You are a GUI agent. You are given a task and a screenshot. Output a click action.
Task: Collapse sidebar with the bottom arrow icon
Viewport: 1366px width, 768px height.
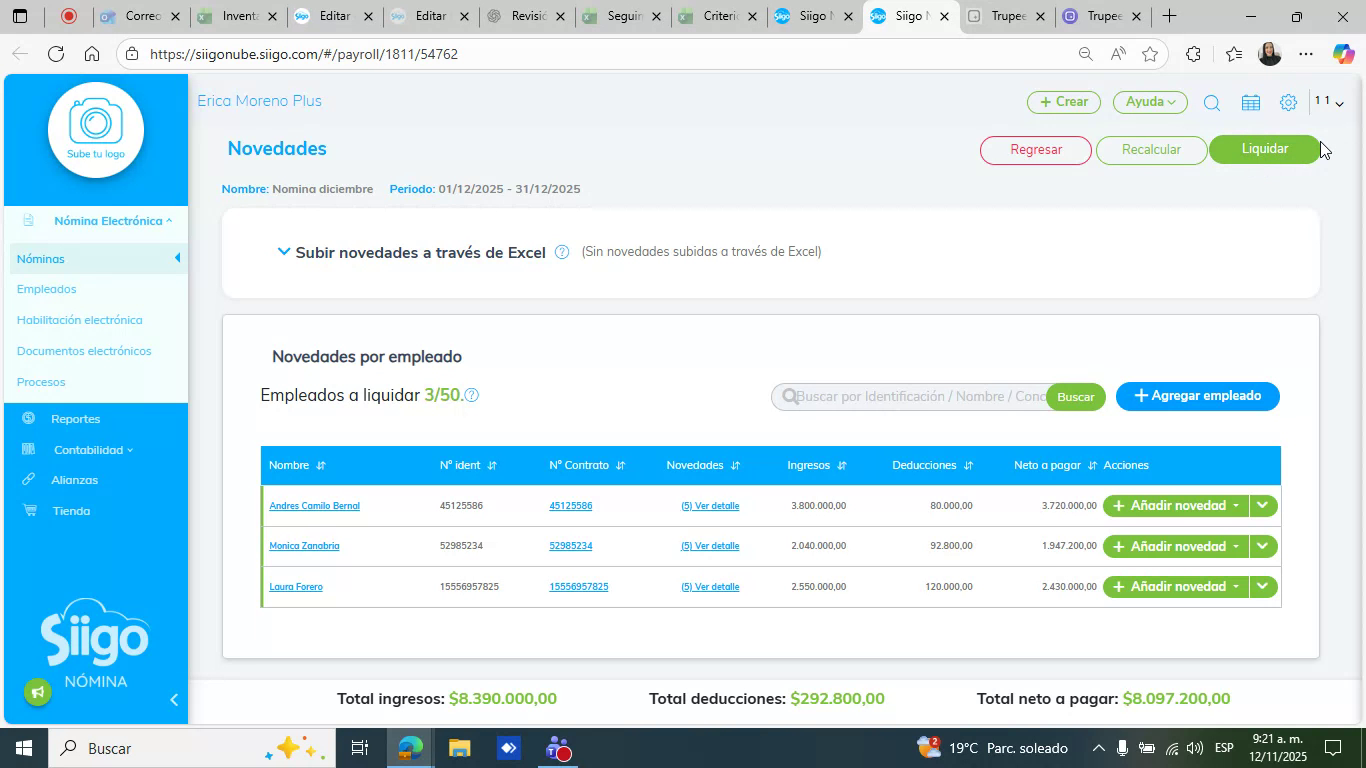173,700
